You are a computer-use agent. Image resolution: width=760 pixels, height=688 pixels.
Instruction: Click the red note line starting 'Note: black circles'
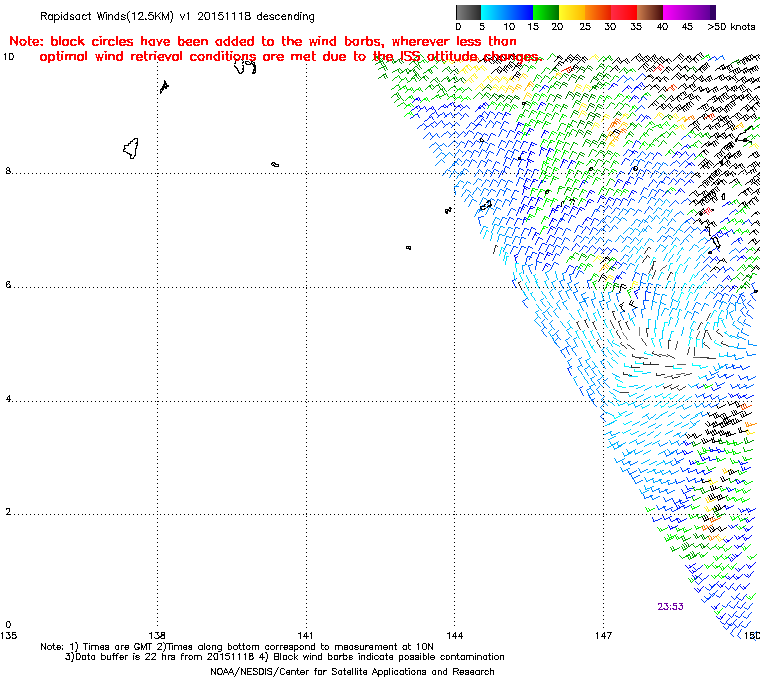(x=263, y=41)
